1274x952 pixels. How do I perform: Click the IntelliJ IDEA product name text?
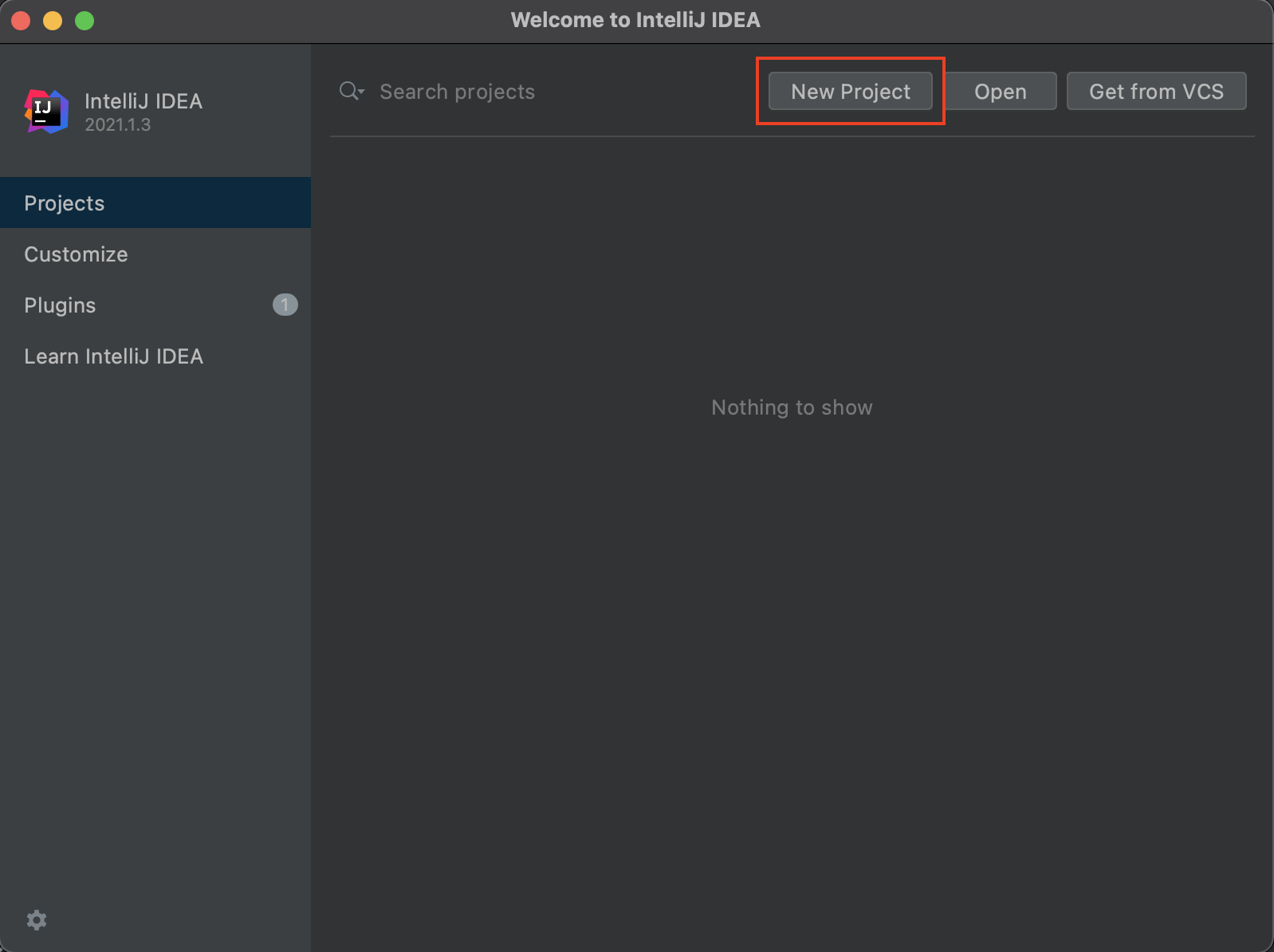pyautogui.click(x=144, y=100)
